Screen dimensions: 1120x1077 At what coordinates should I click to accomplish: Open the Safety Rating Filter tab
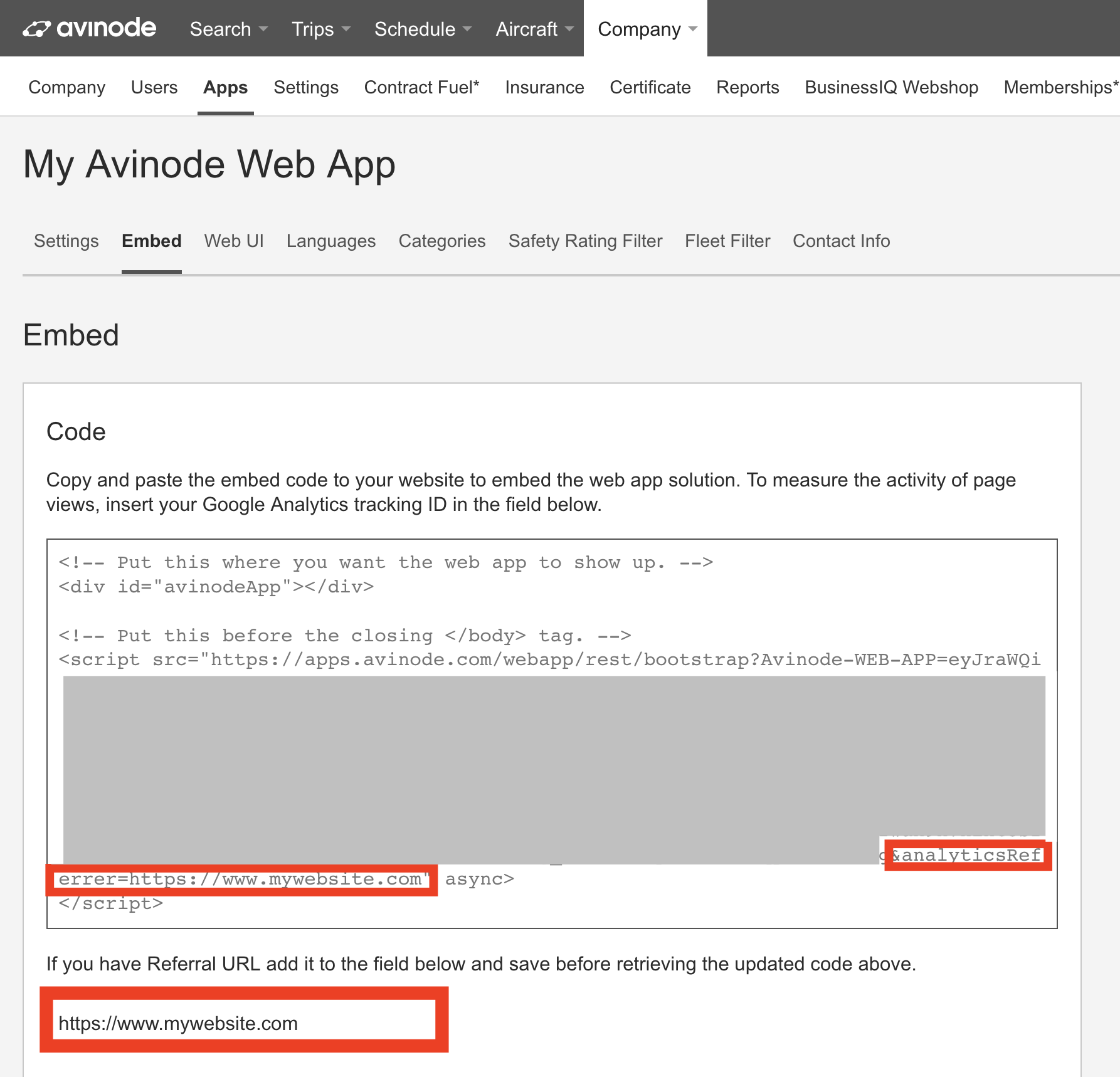pos(586,241)
